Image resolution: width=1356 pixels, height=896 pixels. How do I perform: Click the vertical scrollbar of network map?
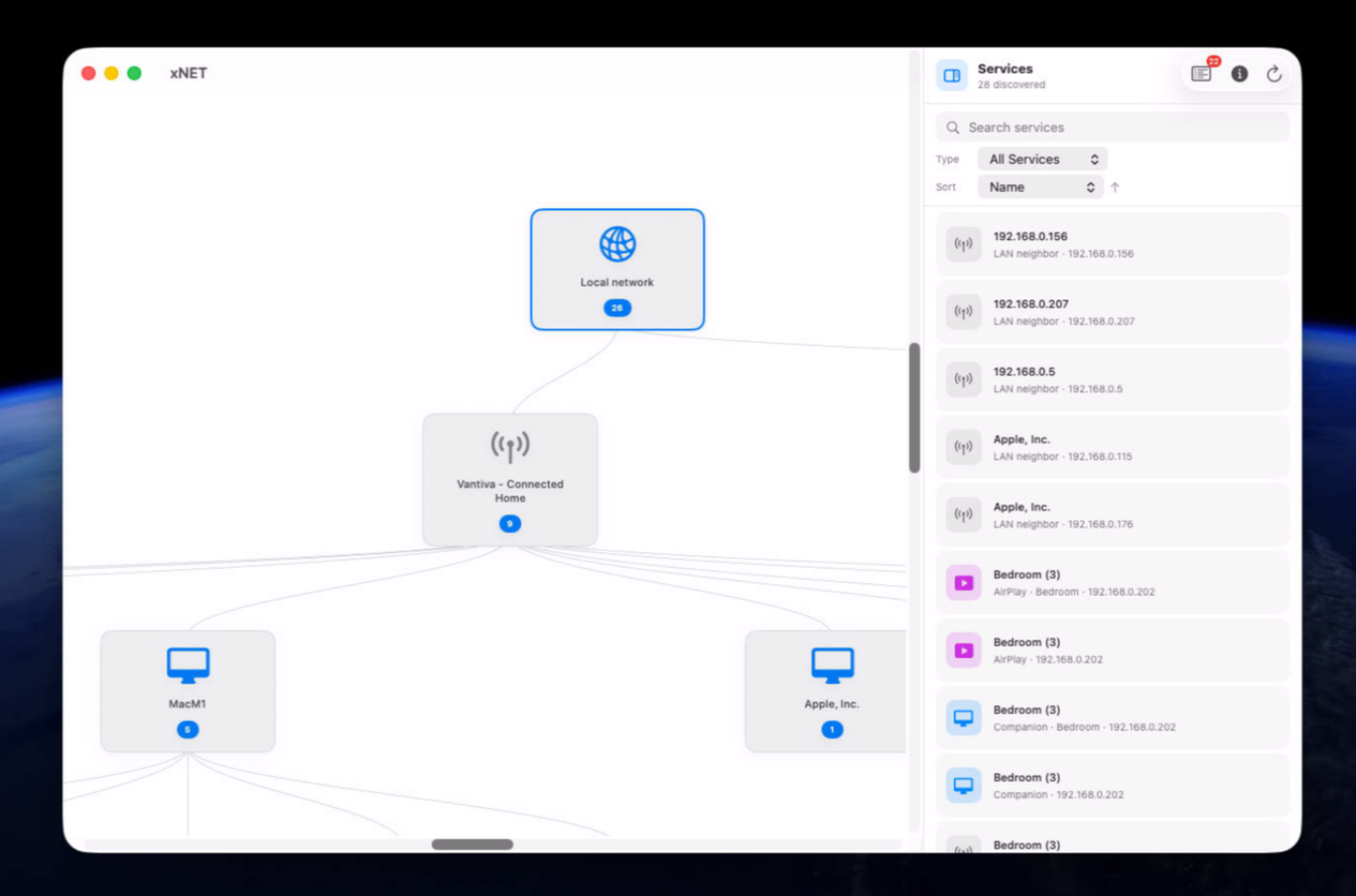[x=914, y=408]
